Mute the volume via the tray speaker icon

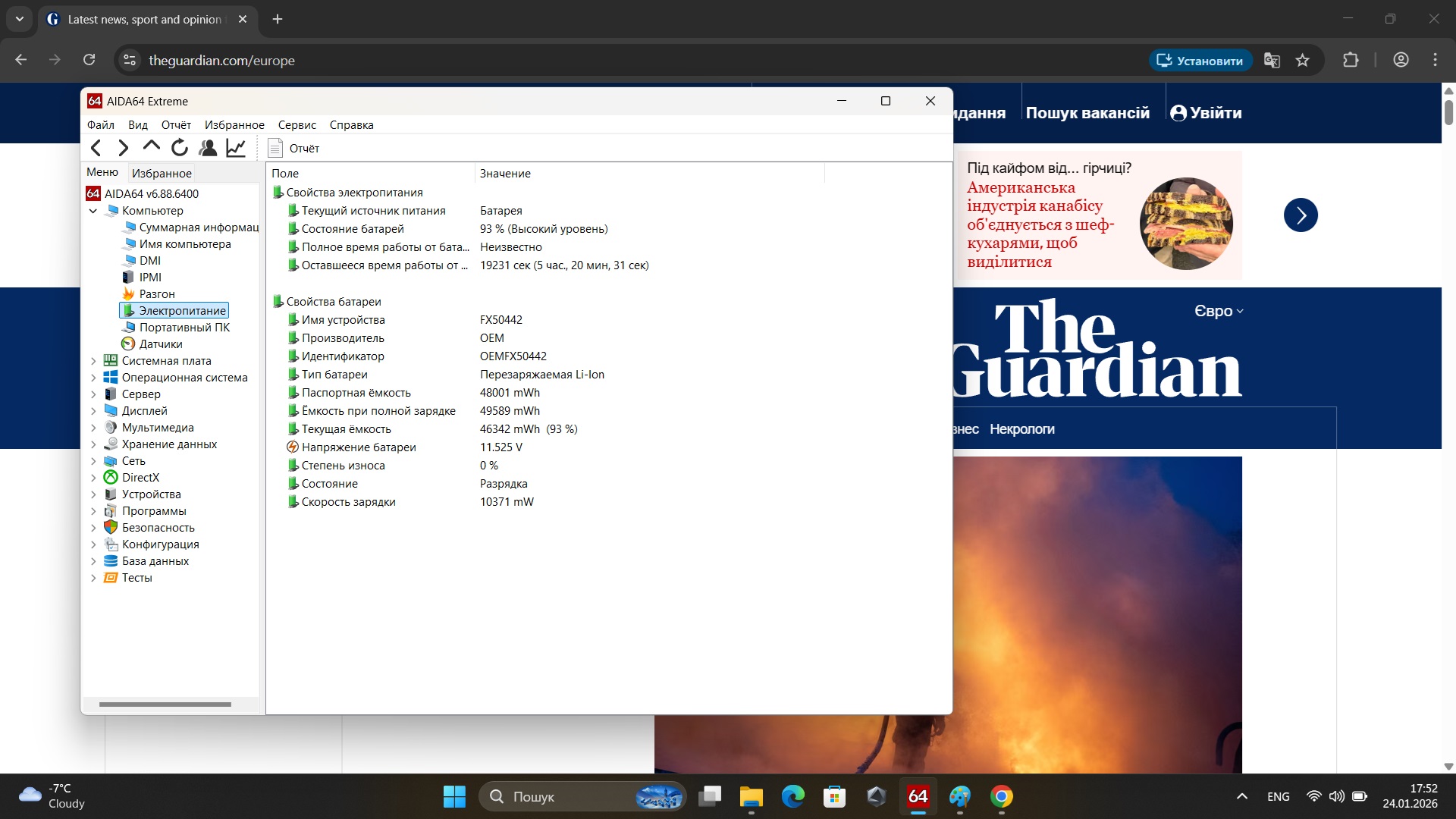pos(1335,796)
